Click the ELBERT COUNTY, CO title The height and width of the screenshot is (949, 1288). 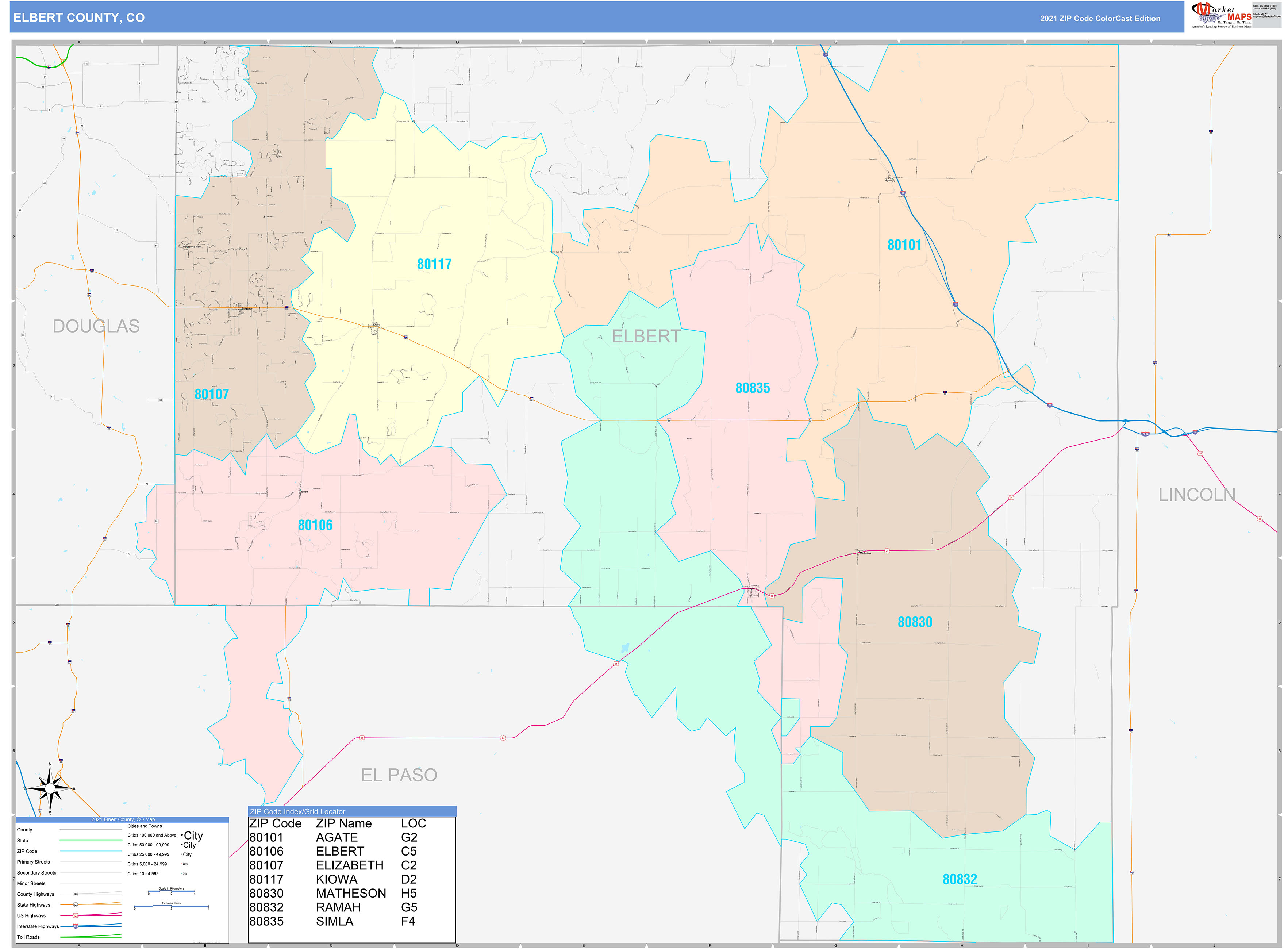pyautogui.click(x=79, y=18)
